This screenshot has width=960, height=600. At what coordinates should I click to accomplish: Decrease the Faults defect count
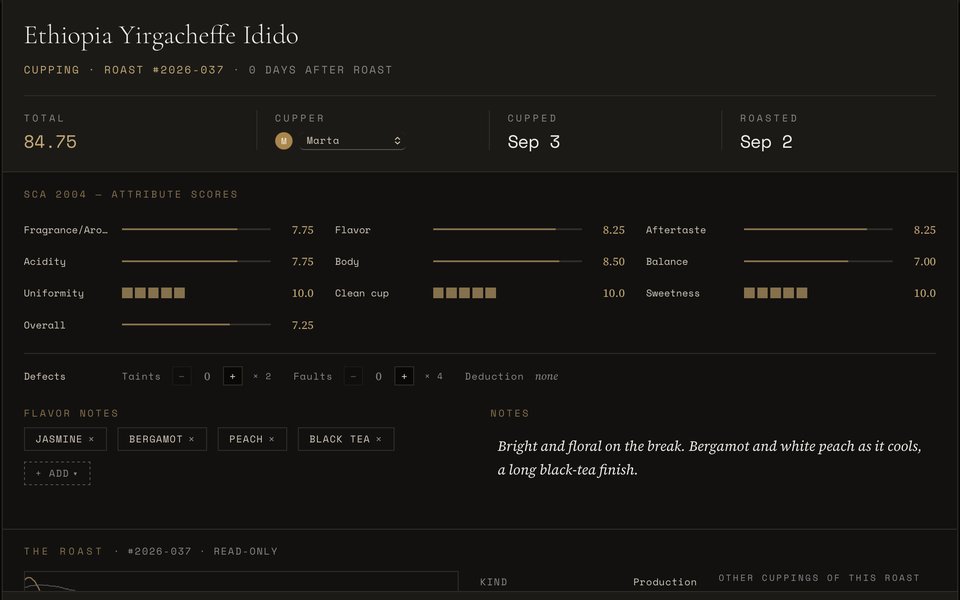(353, 376)
